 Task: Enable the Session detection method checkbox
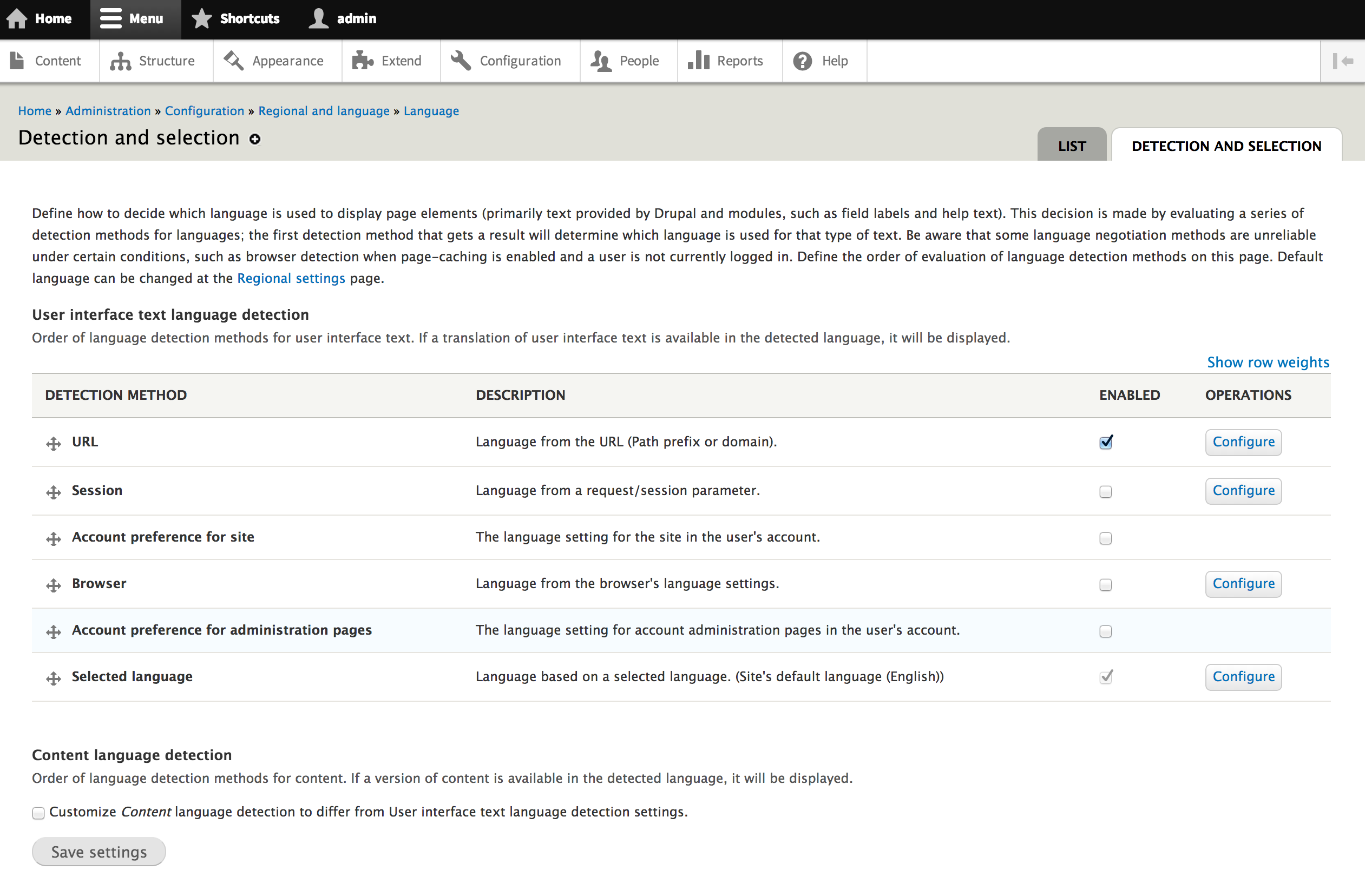tap(1106, 492)
